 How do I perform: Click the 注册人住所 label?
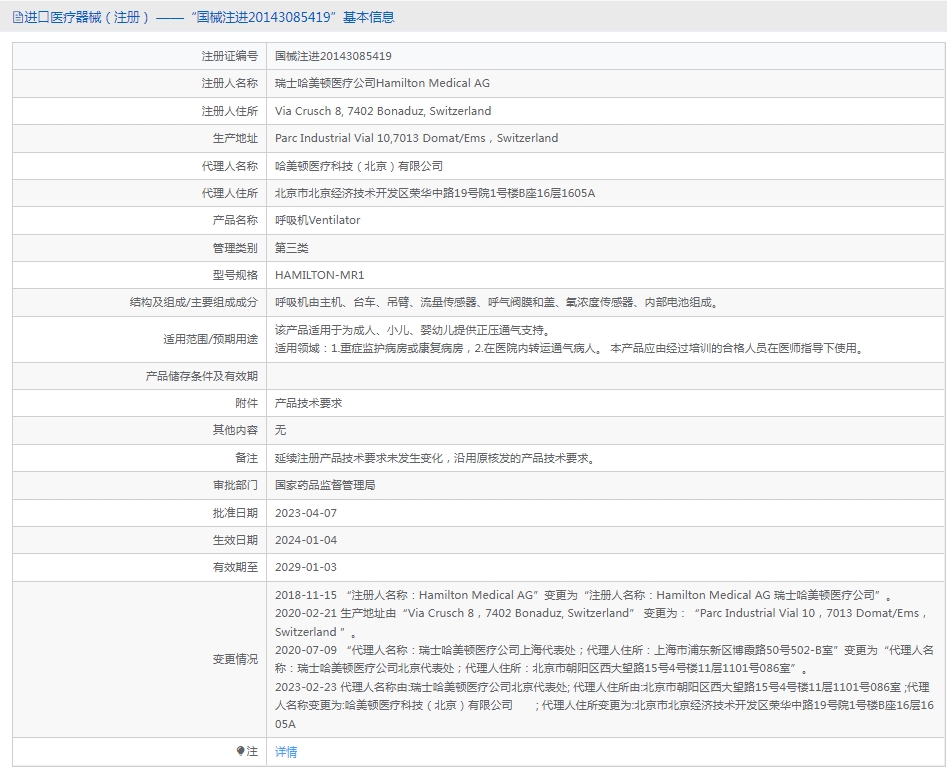point(230,111)
